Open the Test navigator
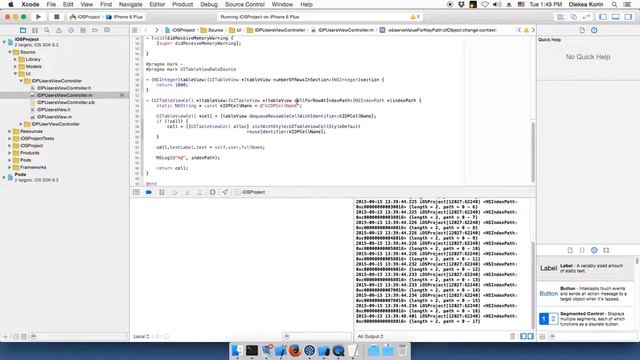Image resolution: width=640 pixels, height=360 pixels. tap(71, 30)
